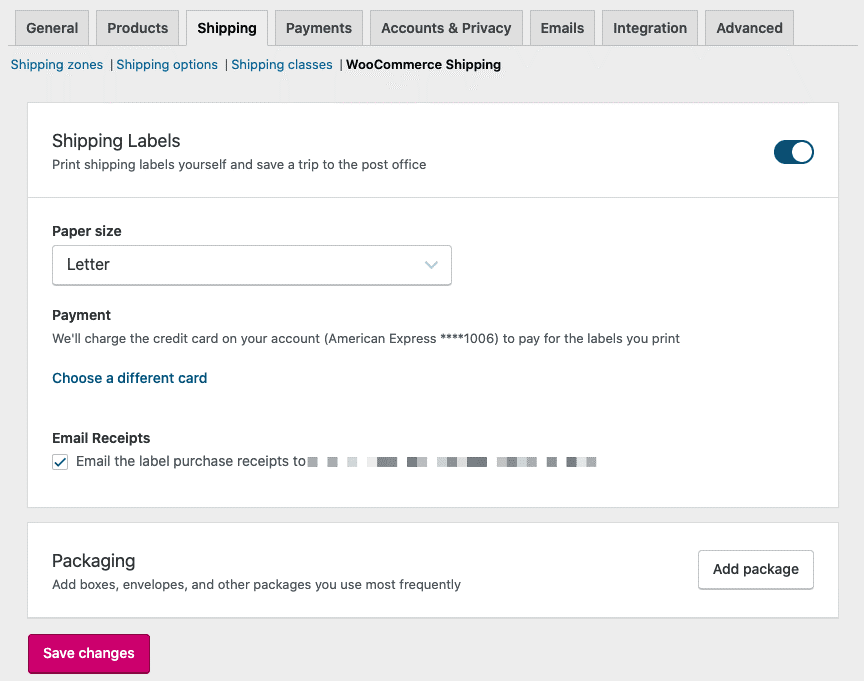Select the WooCommerce Shipping sub-section
The width and height of the screenshot is (864, 681).
pos(423,65)
